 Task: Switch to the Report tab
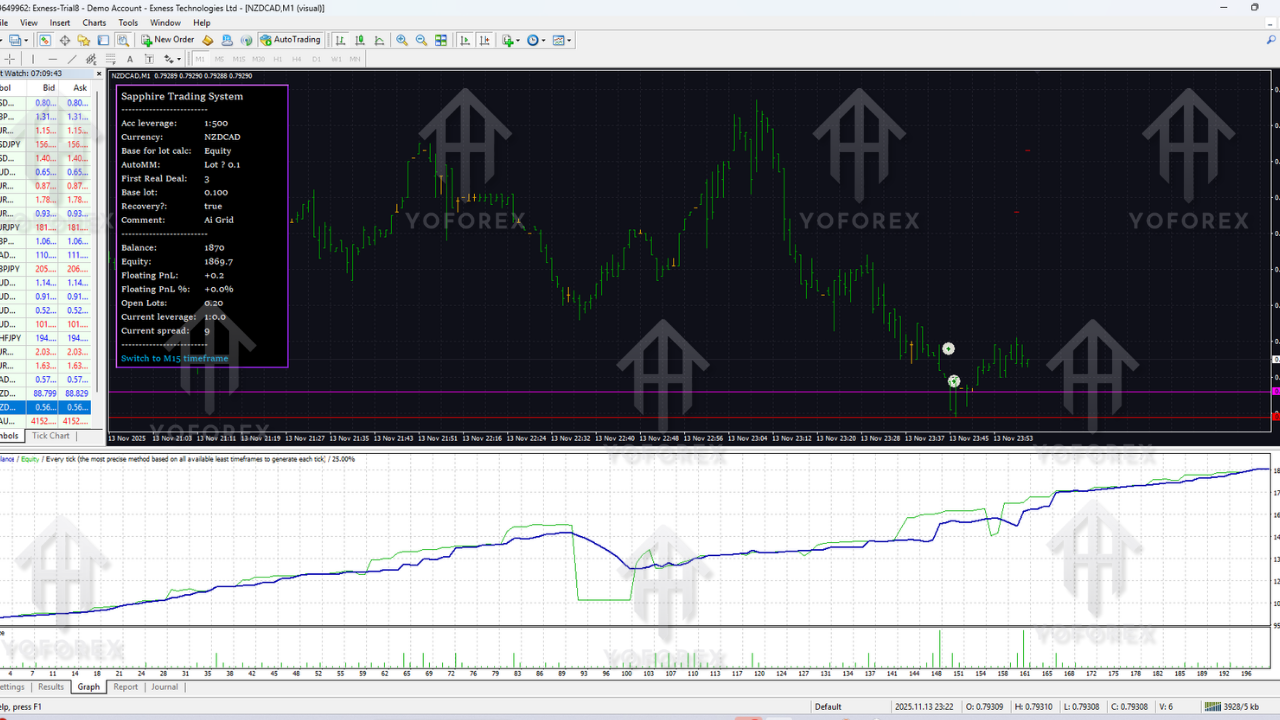[124, 687]
